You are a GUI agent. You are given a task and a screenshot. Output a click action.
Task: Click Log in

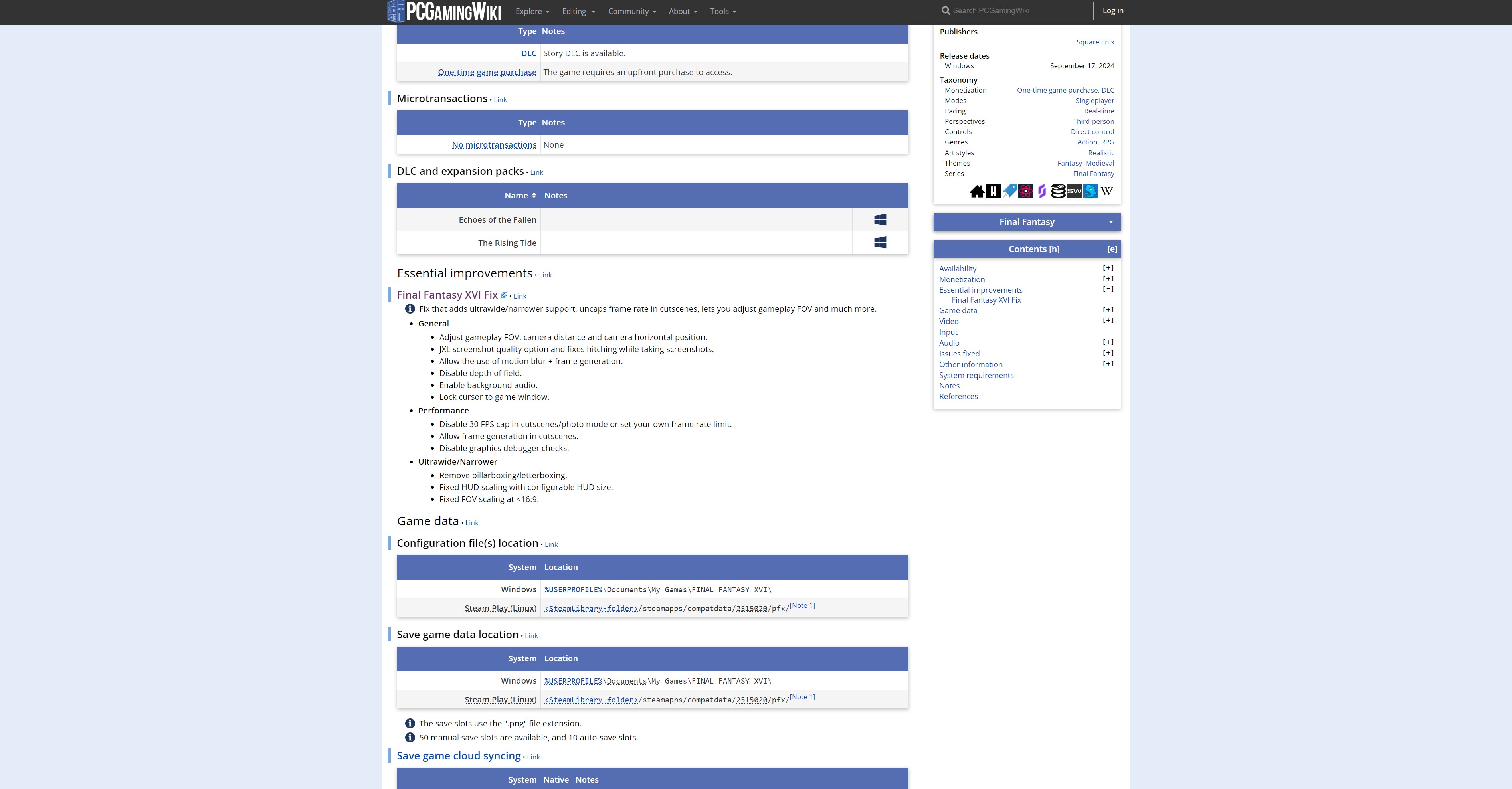tap(1113, 10)
